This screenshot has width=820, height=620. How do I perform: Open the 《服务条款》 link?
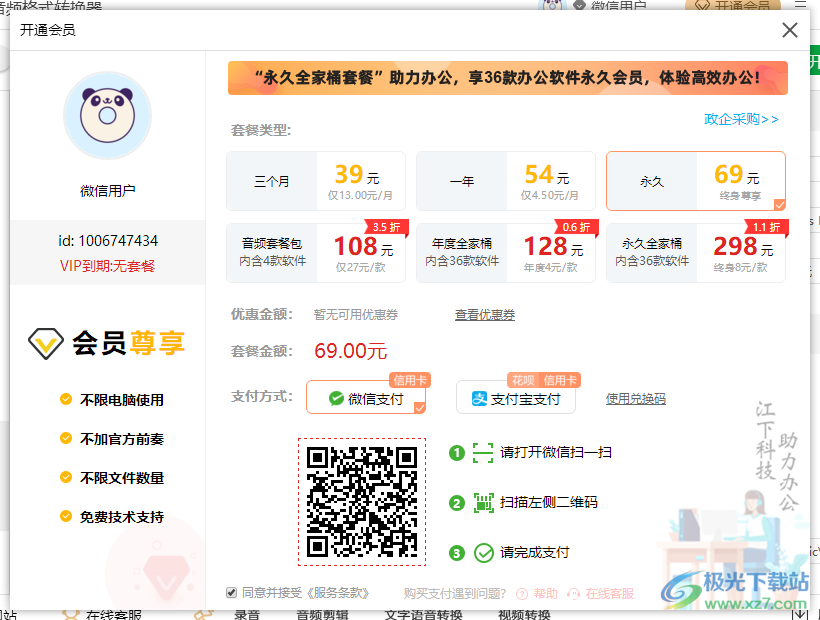(x=338, y=593)
